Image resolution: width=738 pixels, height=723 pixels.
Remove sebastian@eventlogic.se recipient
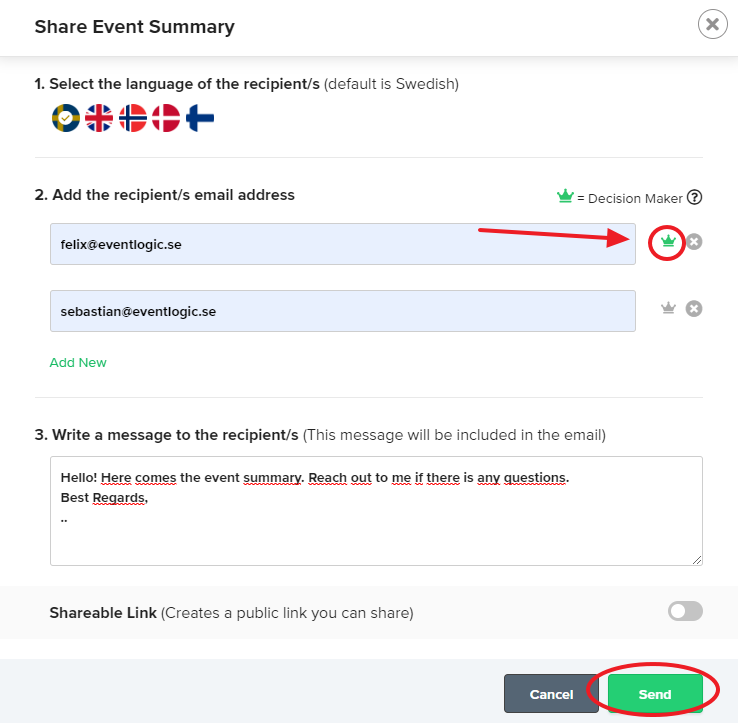click(694, 309)
